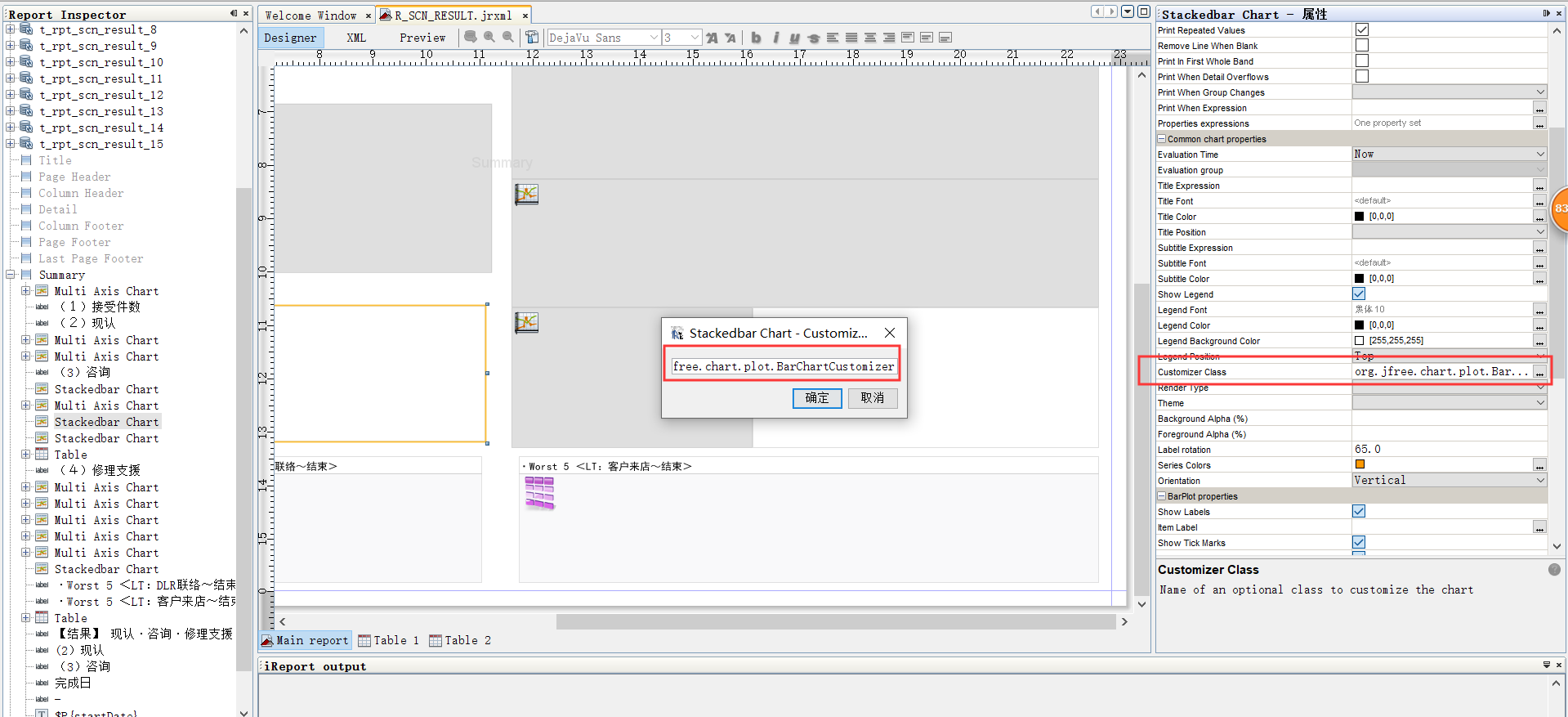
Task: Click the zoom out magnifier icon
Action: [x=507, y=37]
